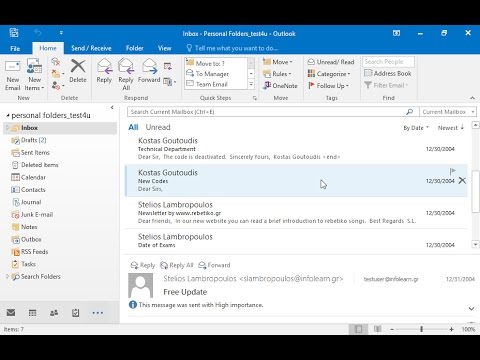Delete the selected message
480x360 pixels.
[x=78, y=71]
